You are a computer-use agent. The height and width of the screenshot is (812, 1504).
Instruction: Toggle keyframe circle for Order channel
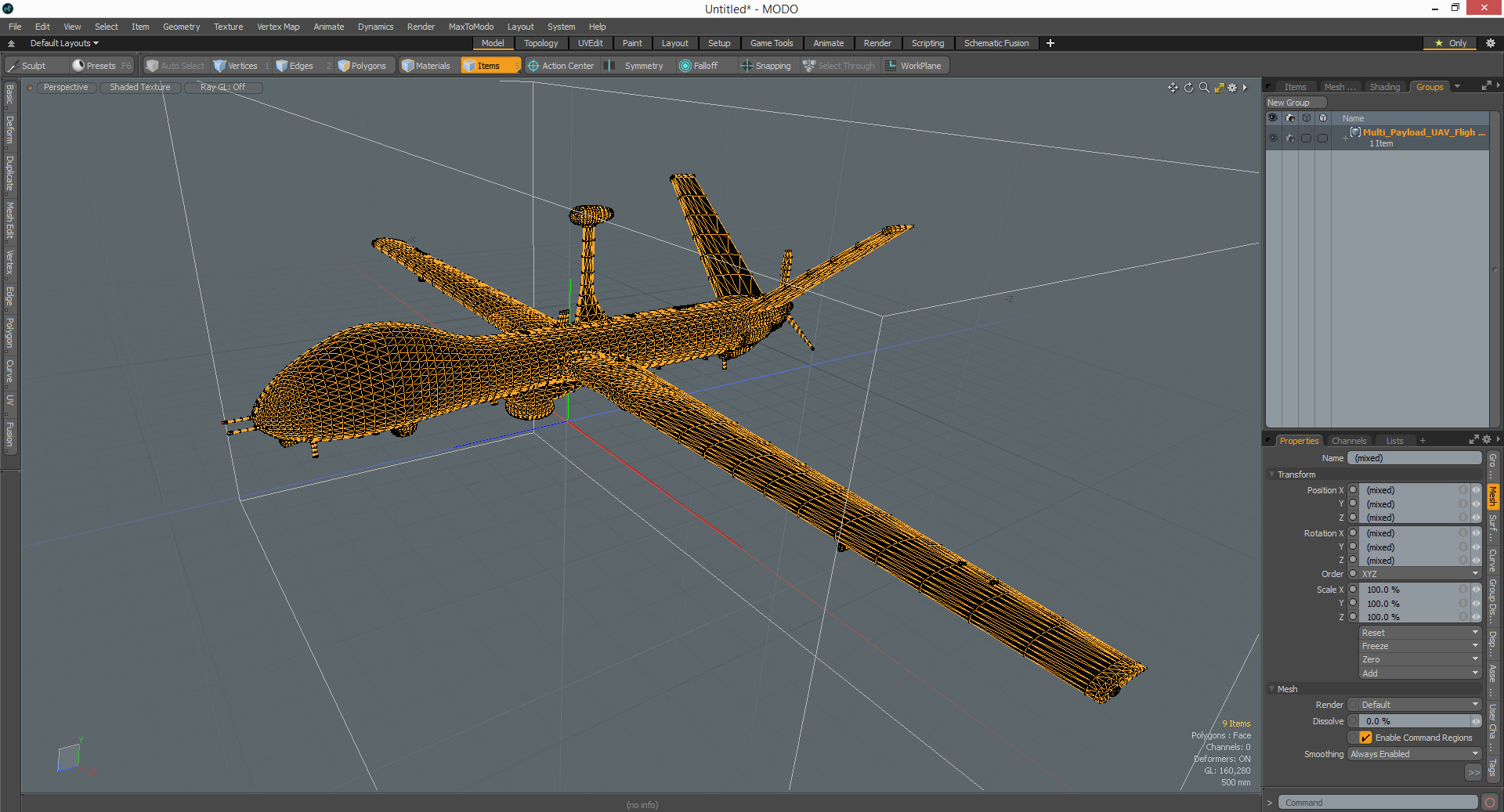pos(1353,574)
